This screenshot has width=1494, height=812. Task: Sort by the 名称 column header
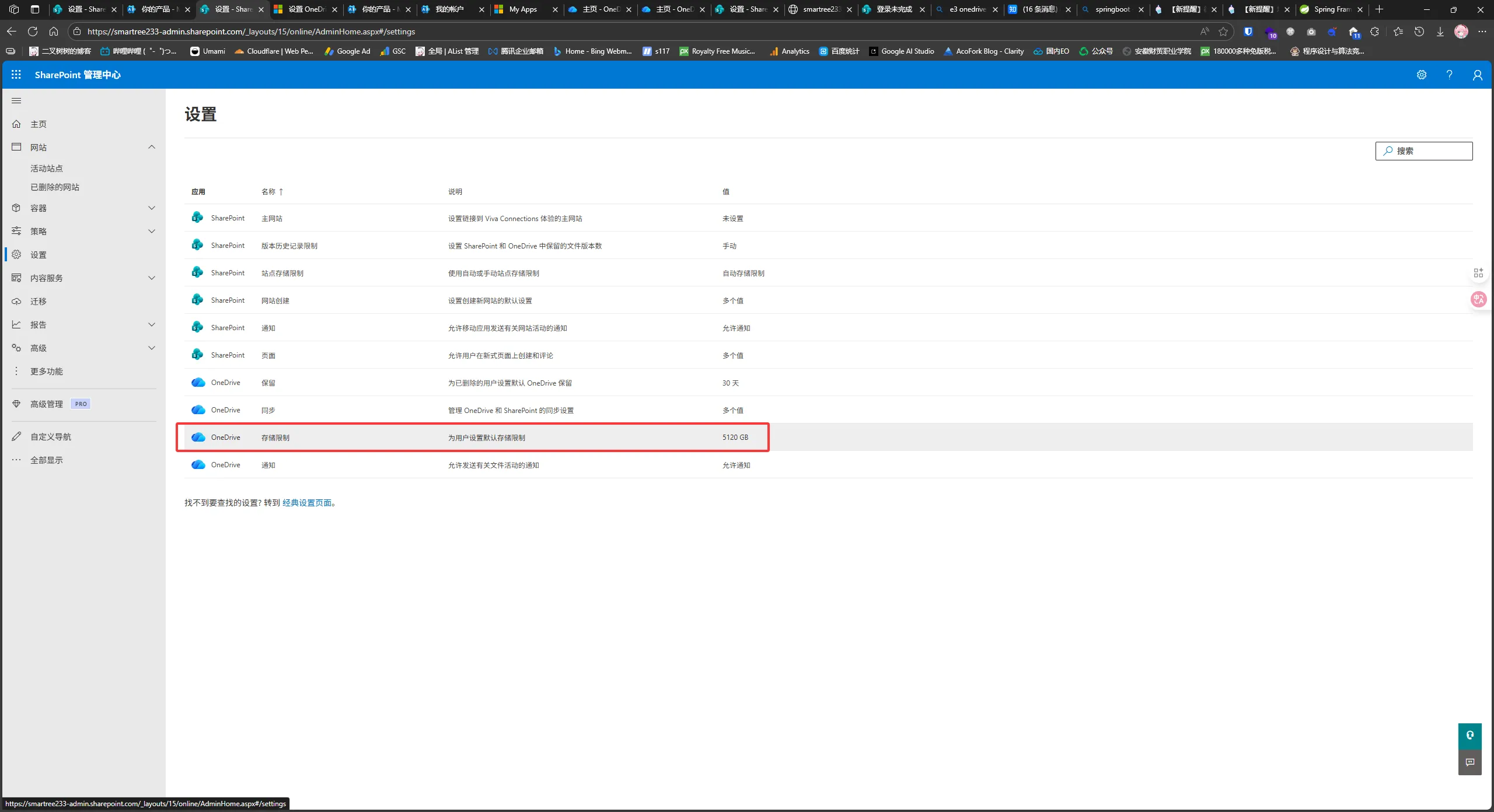point(269,192)
